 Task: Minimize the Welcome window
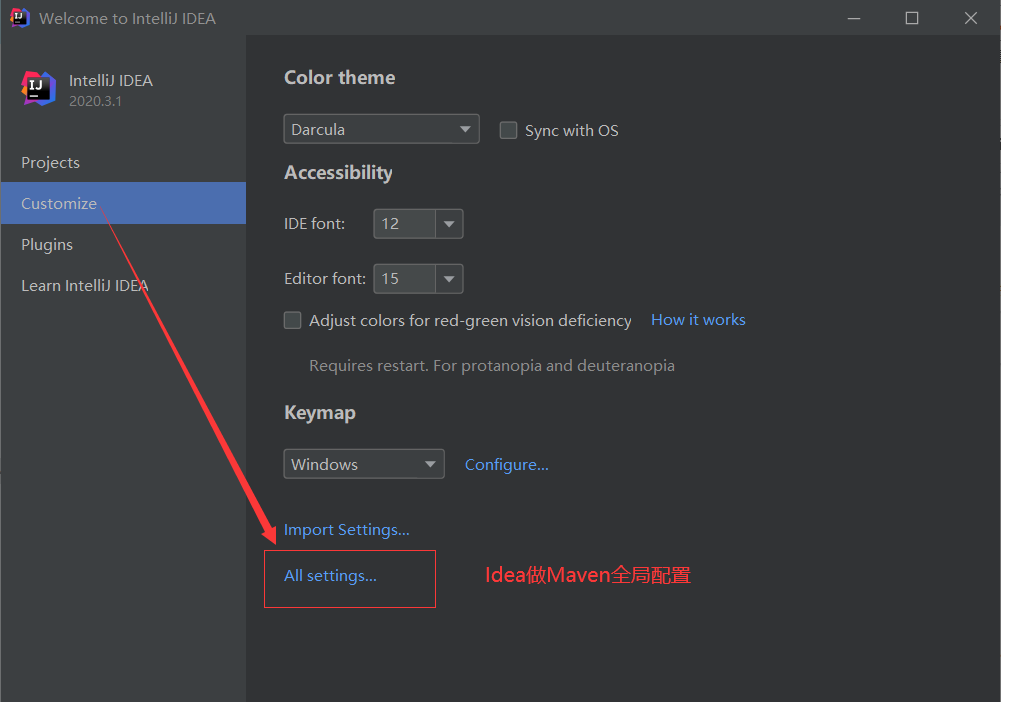tap(853, 18)
